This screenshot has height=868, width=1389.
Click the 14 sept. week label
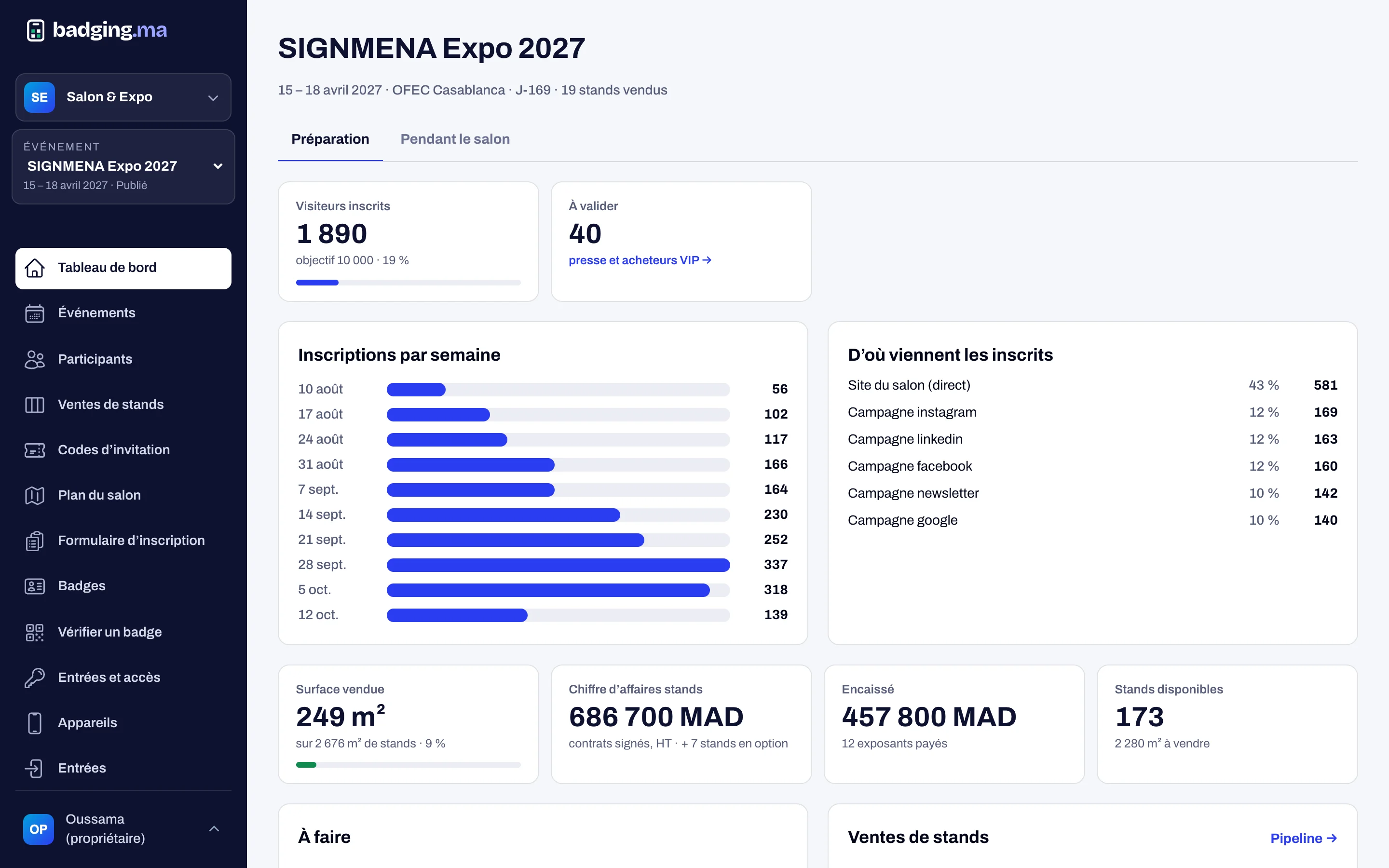pyautogui.click(x=321, y=515)
